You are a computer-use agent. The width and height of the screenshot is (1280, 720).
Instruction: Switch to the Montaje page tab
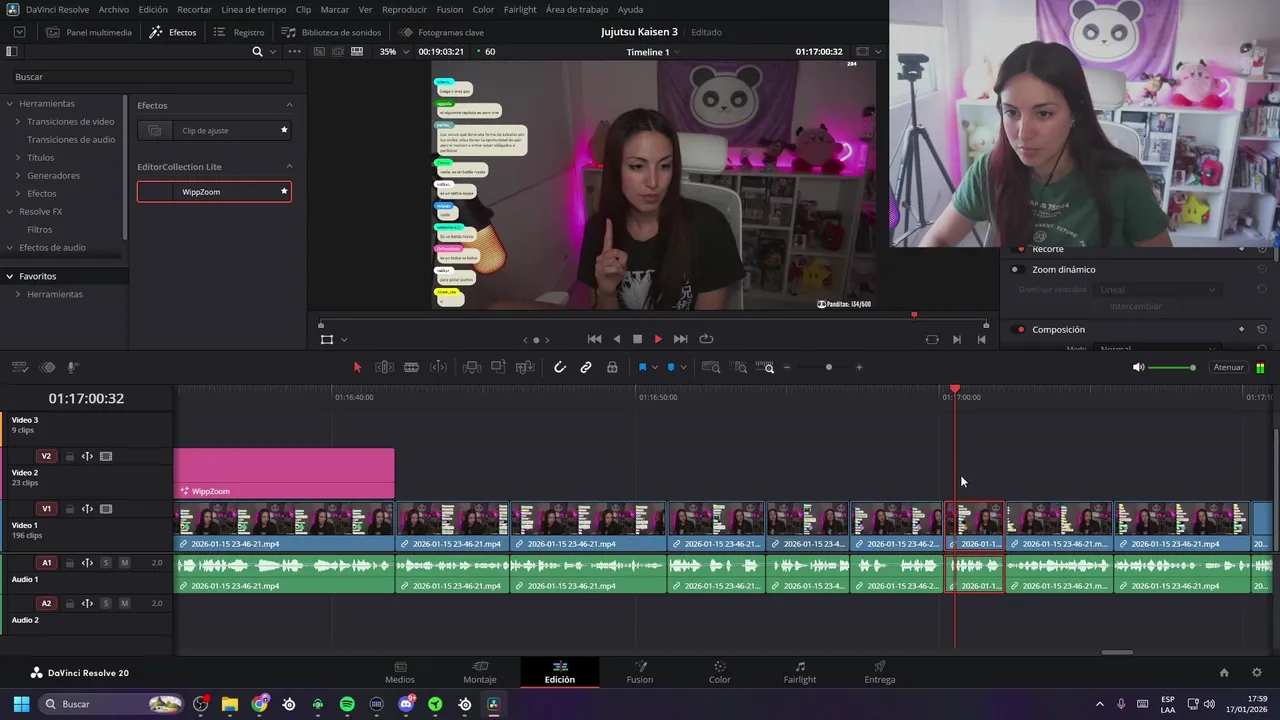pos(480,672)
